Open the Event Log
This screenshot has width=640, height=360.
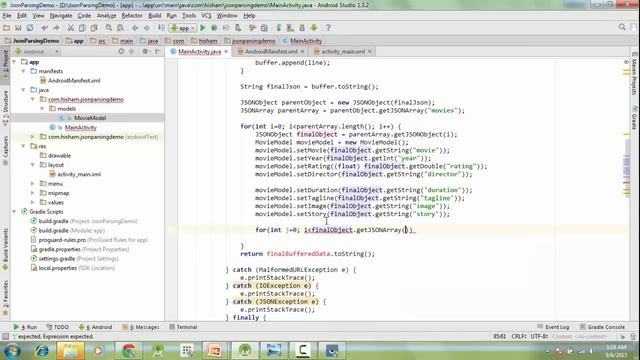(x=553, y=327)
